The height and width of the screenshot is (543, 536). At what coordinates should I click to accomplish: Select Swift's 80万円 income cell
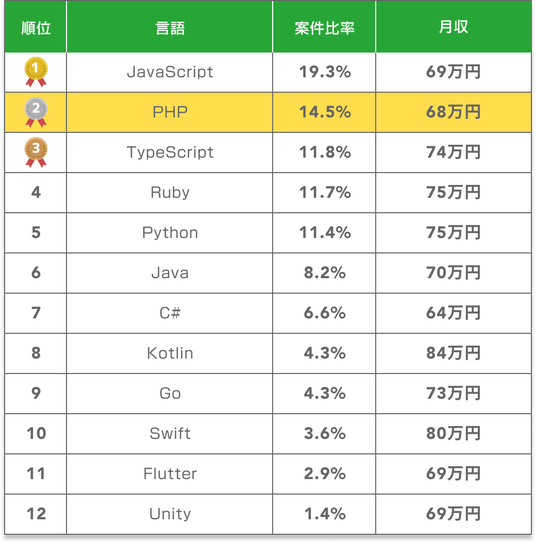click(x=453, y=434)
